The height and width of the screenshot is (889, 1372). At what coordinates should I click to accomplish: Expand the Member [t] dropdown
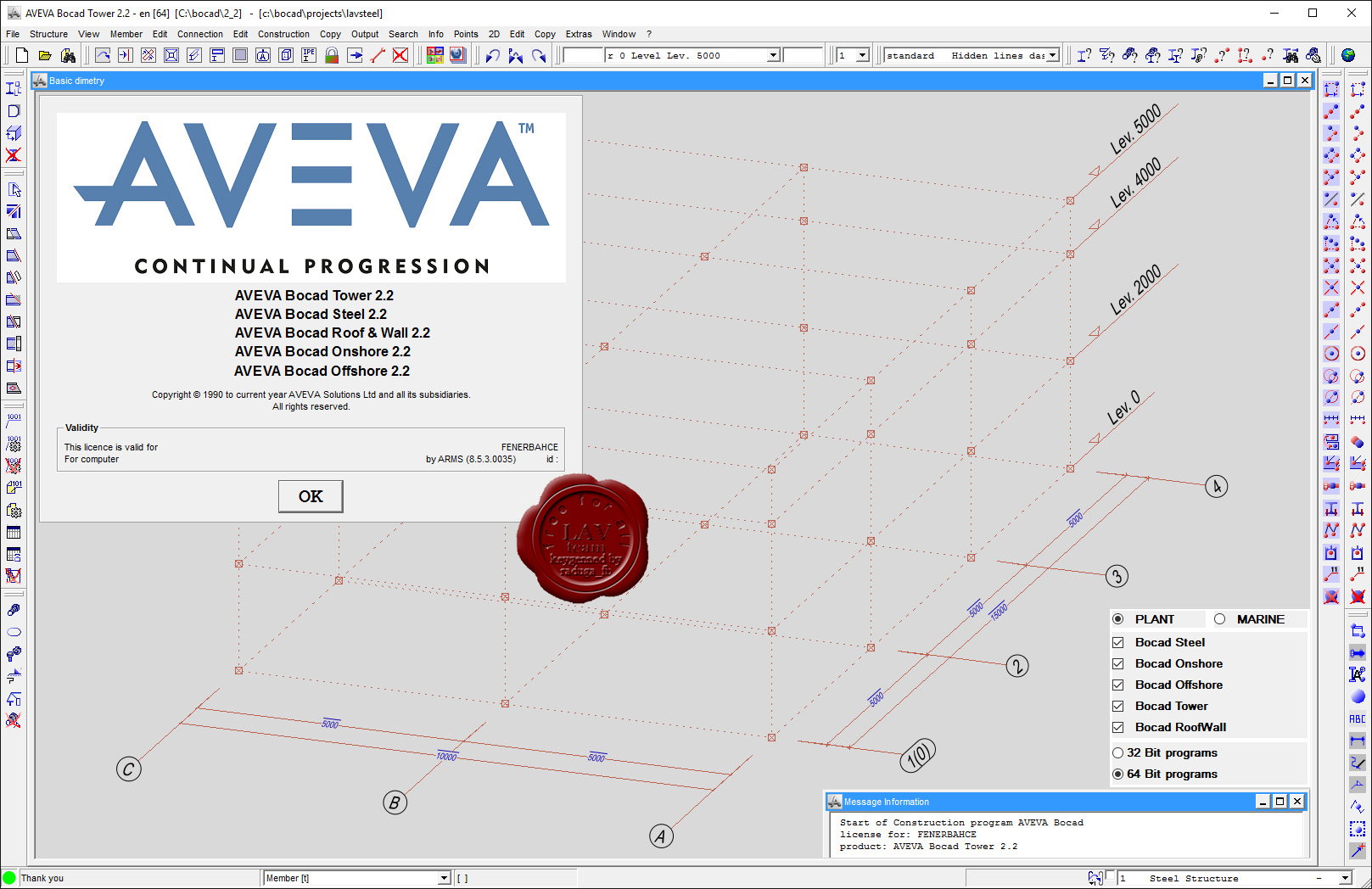444,878
